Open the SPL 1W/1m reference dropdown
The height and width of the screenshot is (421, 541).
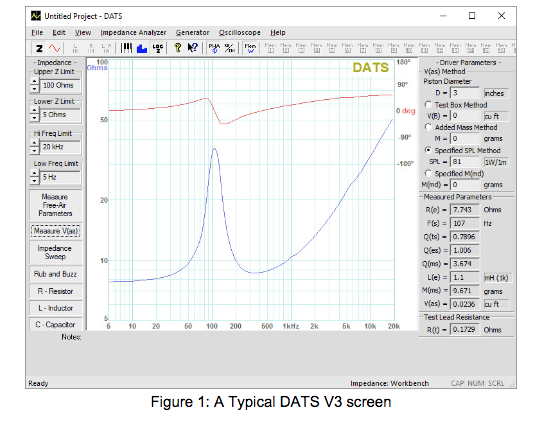point(496,162)
